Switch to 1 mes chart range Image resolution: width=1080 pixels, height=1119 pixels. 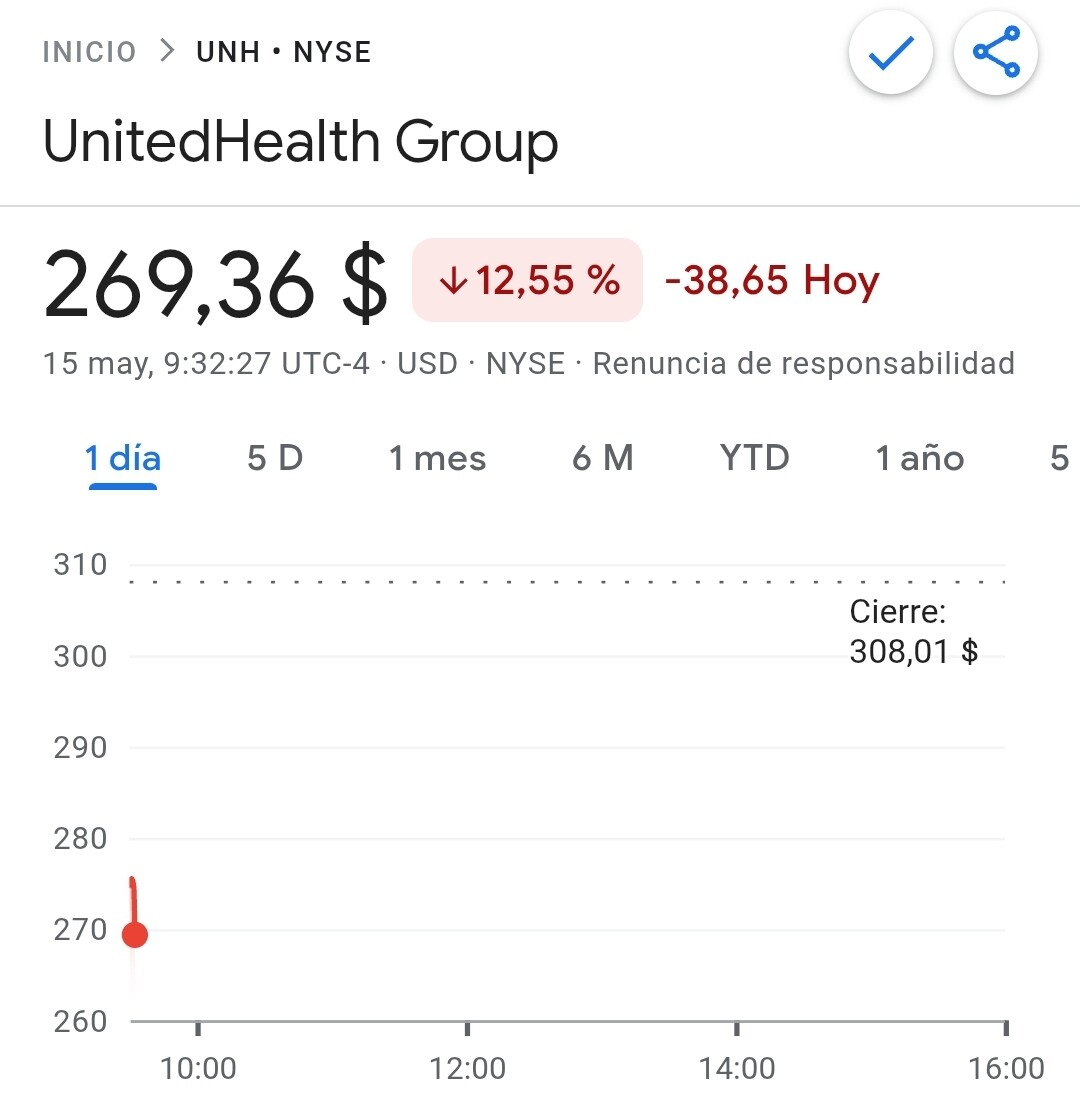point(437,458)
